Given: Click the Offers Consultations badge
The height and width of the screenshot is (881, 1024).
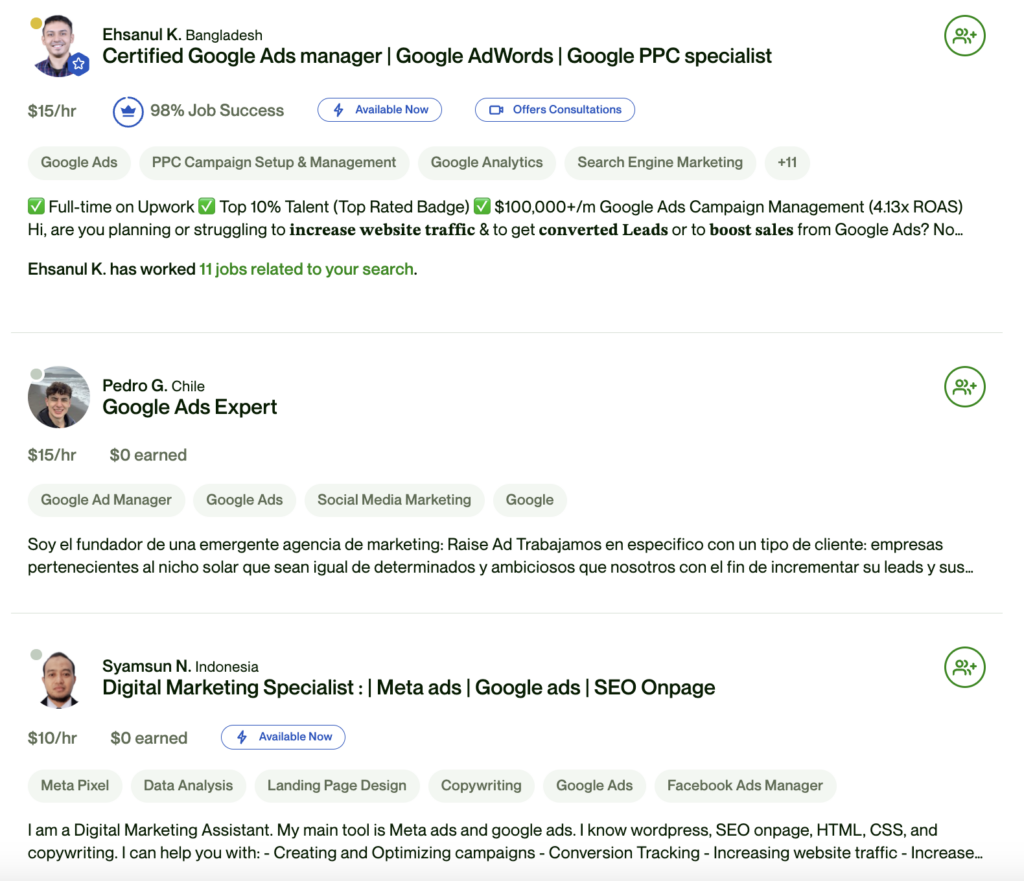Looking at the screenshot, I should pos(554,110).
